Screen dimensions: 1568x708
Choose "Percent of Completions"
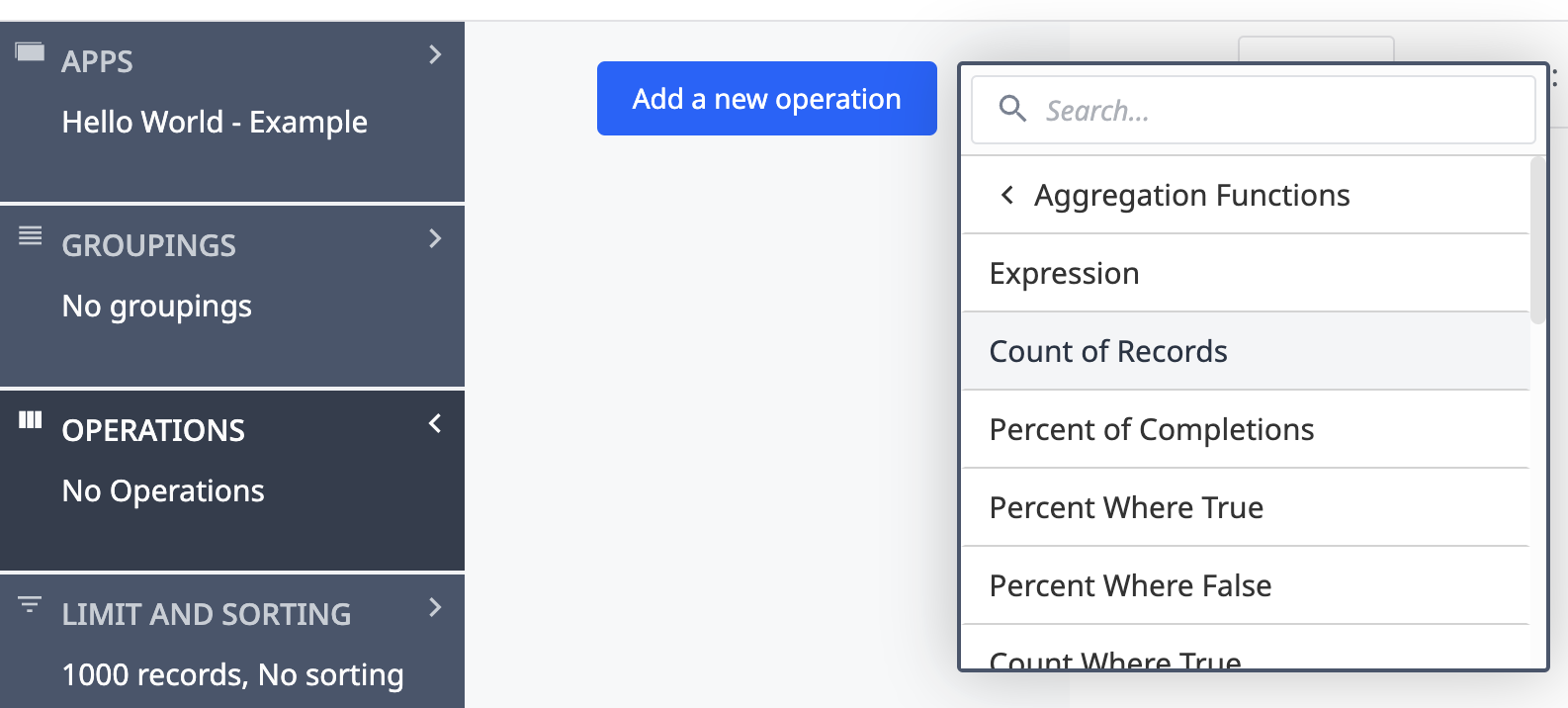tap(1151, 429)
